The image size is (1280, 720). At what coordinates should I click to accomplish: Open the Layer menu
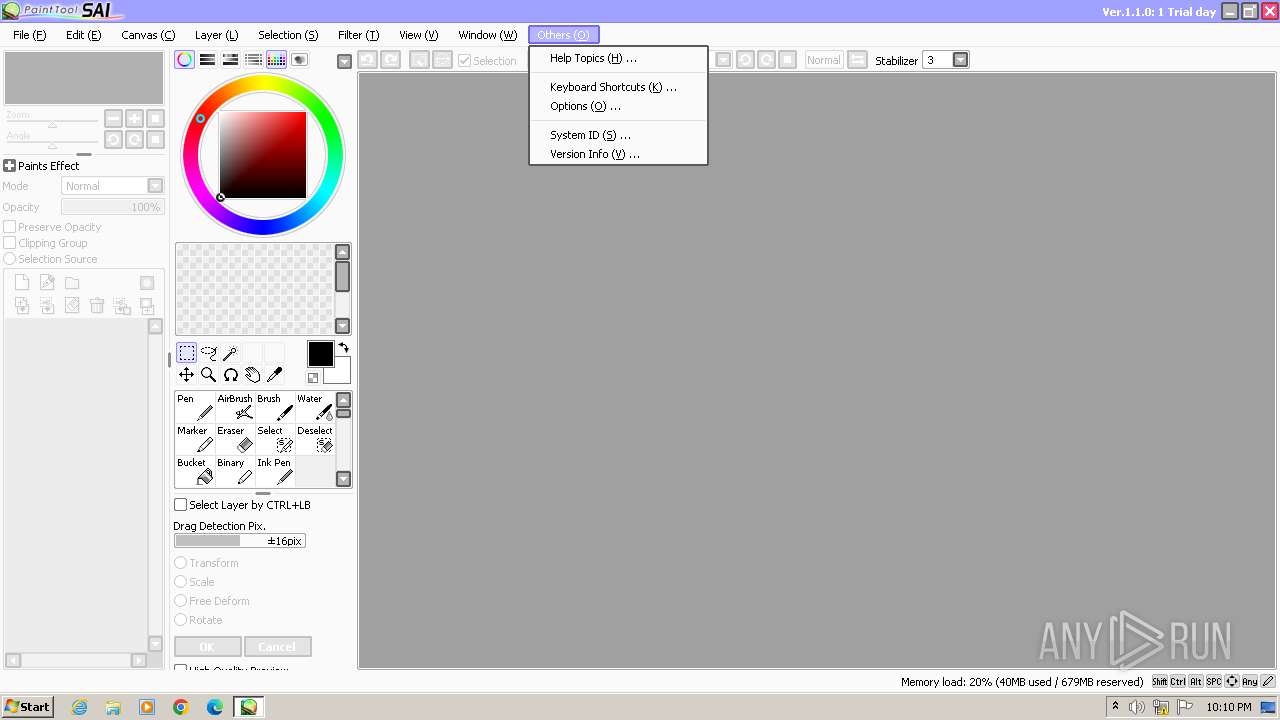click(216, 35)
